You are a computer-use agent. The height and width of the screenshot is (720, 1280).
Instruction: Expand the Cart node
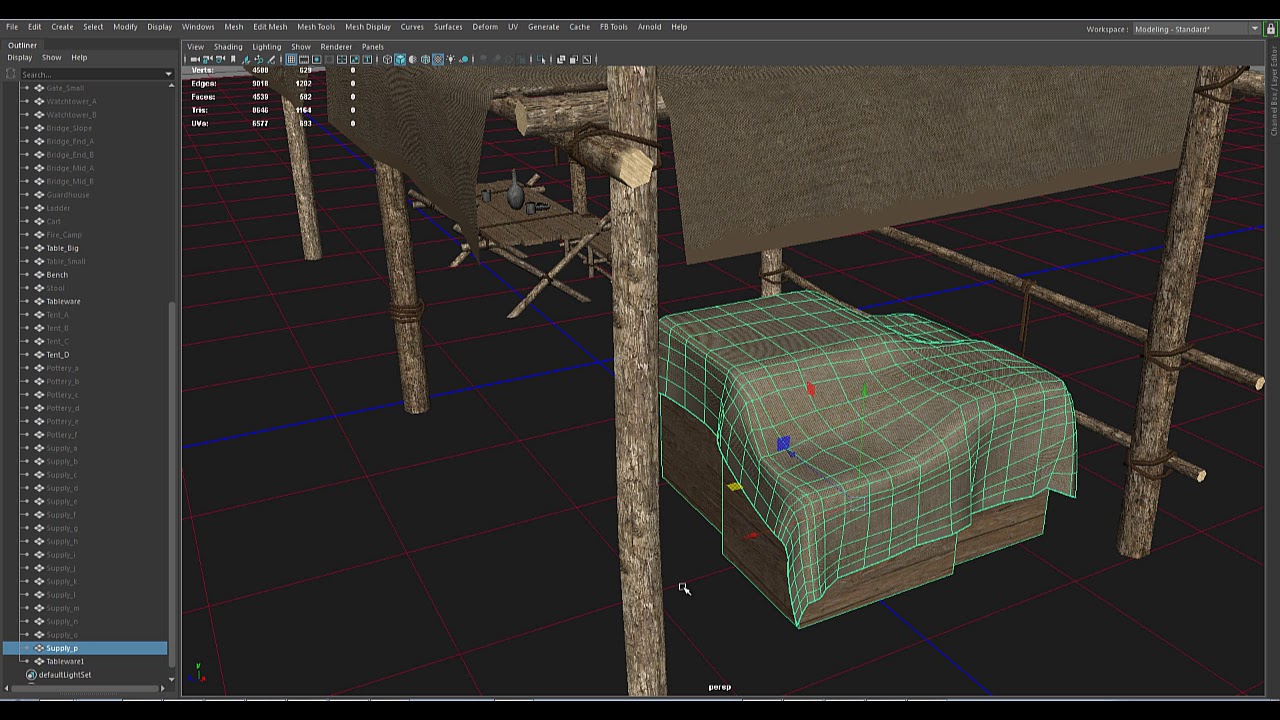[26, 221]
